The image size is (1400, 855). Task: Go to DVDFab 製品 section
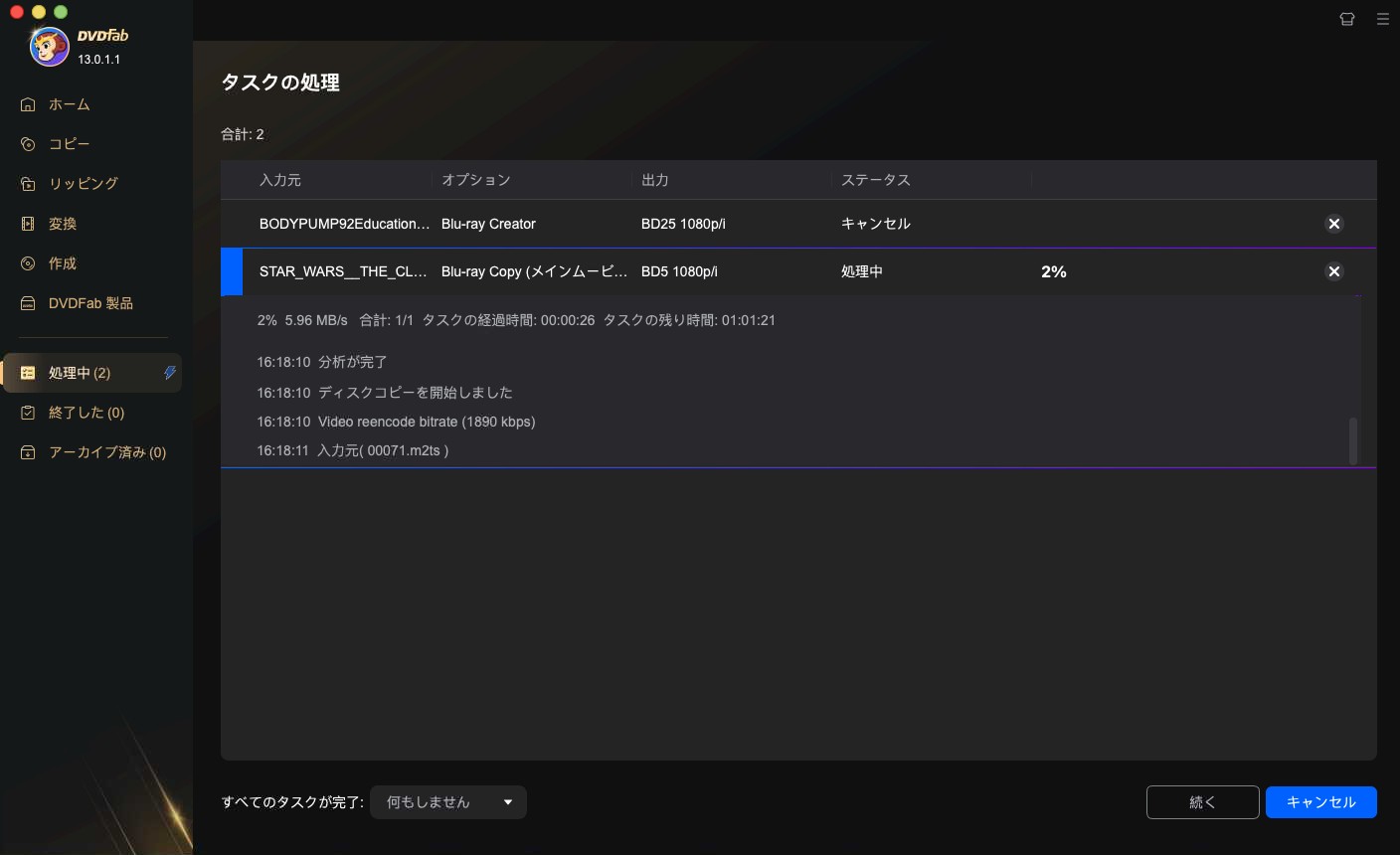[90, 303]
